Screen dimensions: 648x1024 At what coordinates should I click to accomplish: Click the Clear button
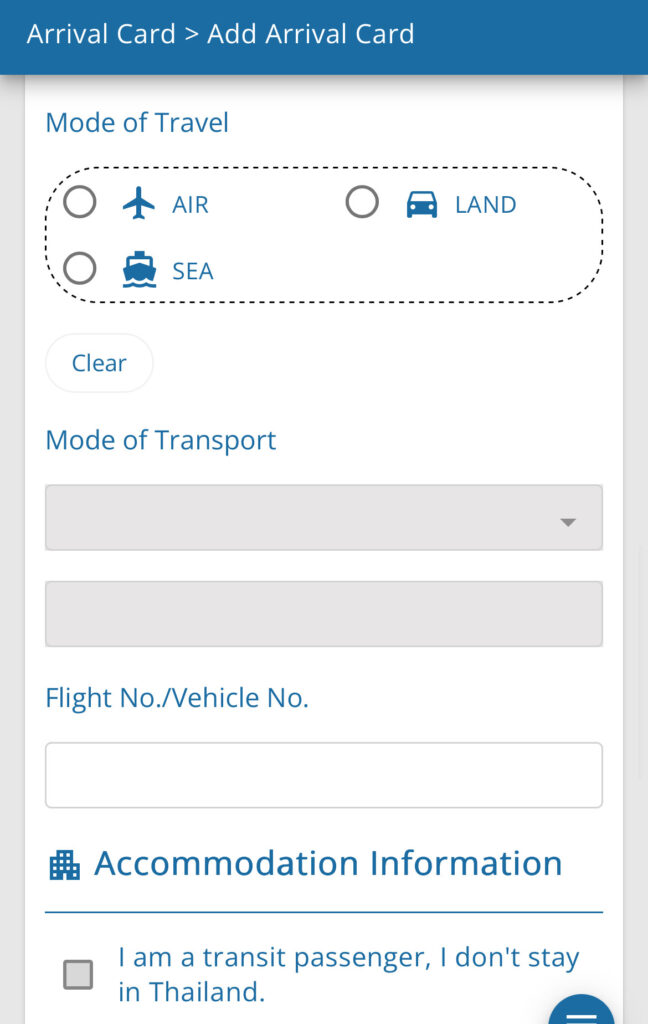pos(99,363)
